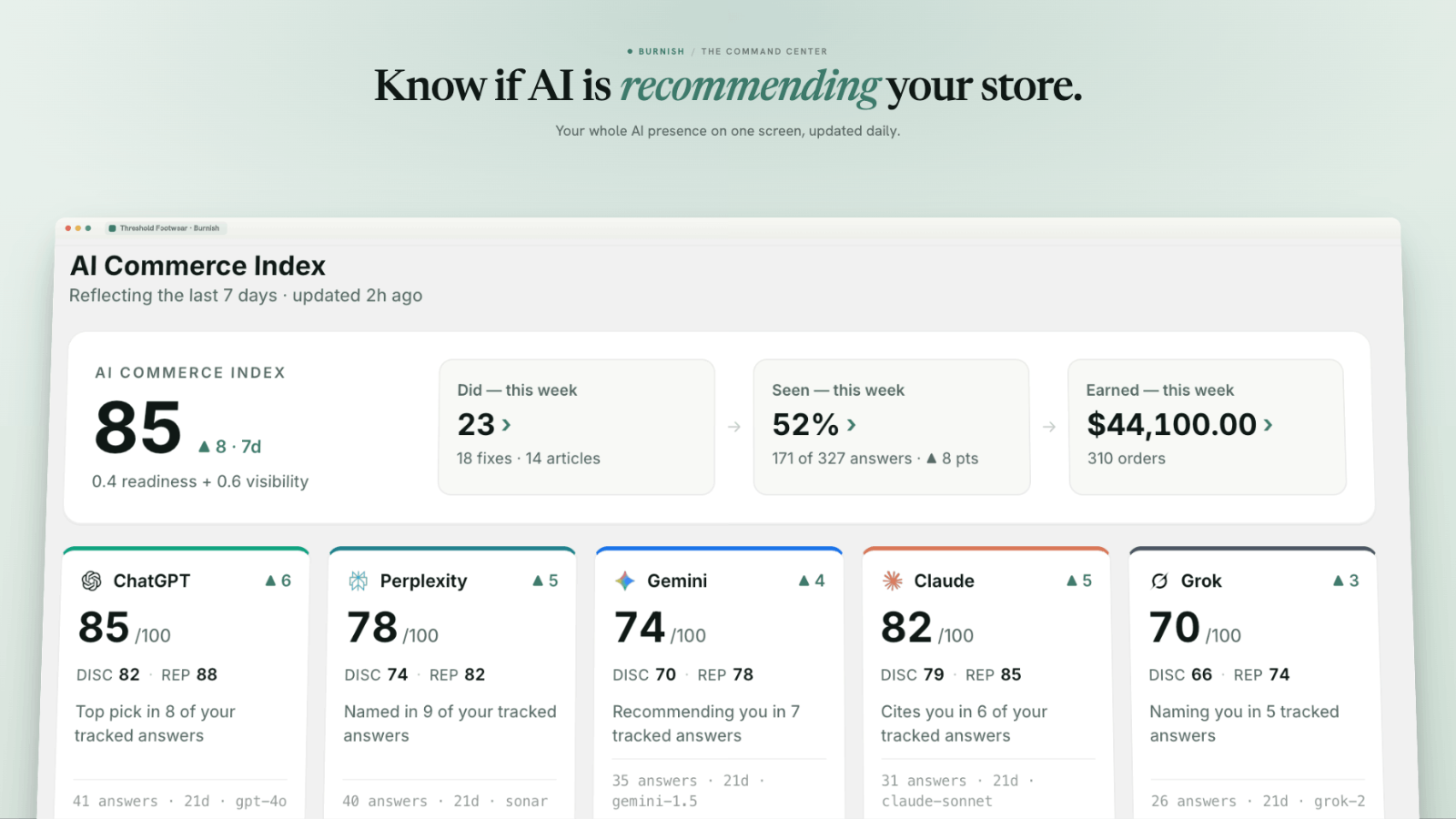The image size is (1456, 819).
Task: Expand the chevron next to $44,100.00
Action: click(x=1268, y=425)
